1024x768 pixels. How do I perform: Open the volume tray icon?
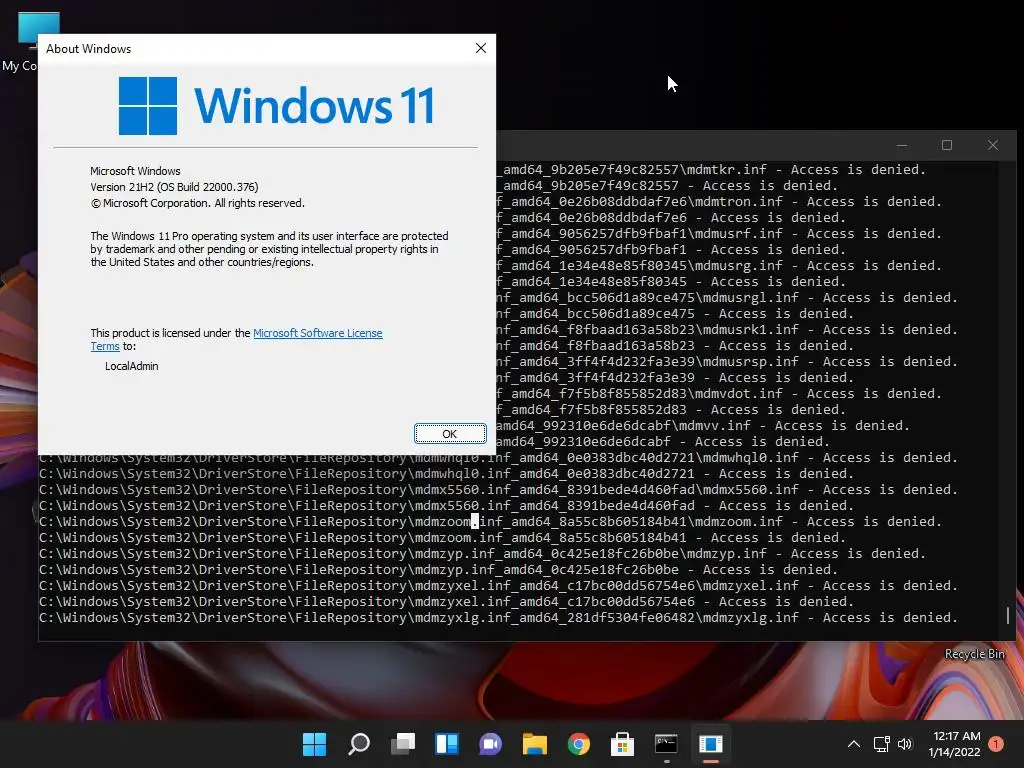click(904, 744)
